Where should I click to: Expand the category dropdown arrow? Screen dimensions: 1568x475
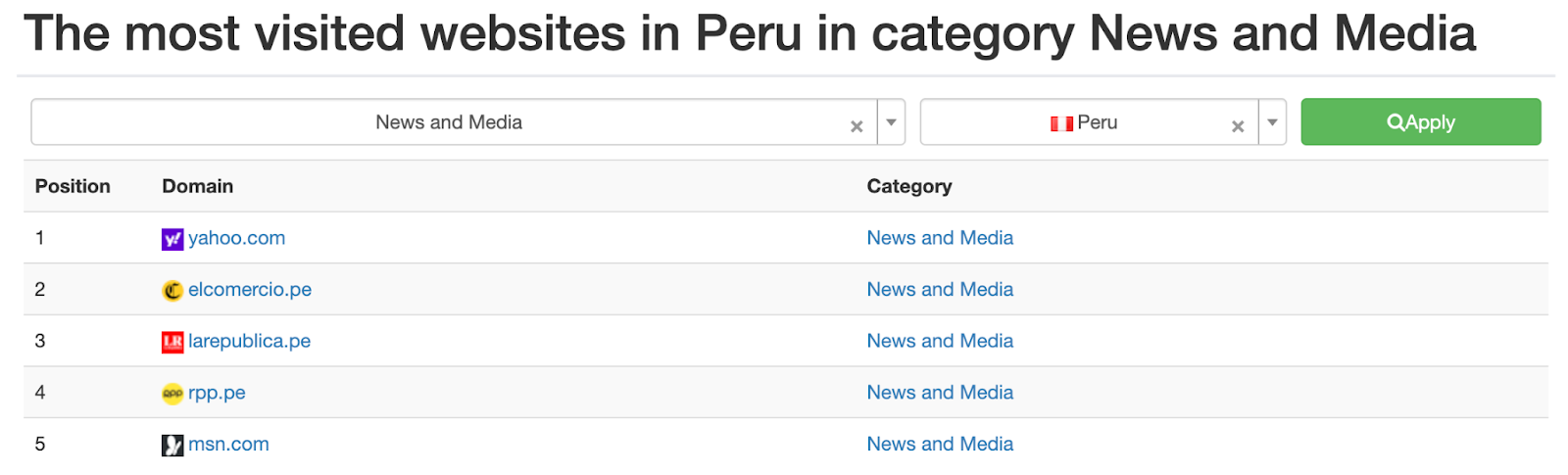(x=891, y=122)
